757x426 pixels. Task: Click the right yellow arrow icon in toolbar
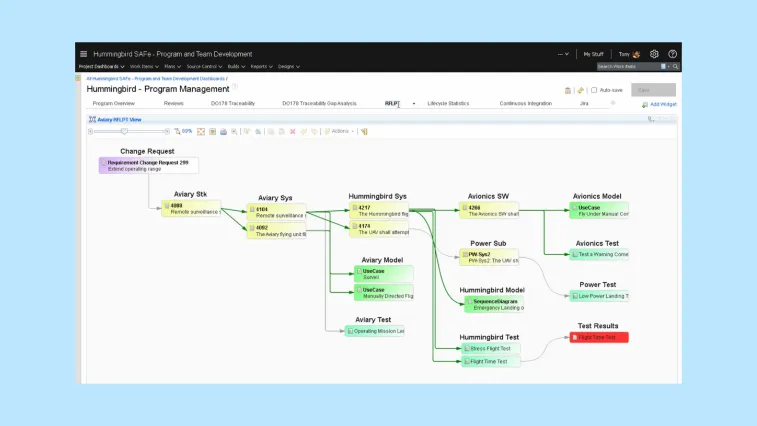click(x=314, y=131)
